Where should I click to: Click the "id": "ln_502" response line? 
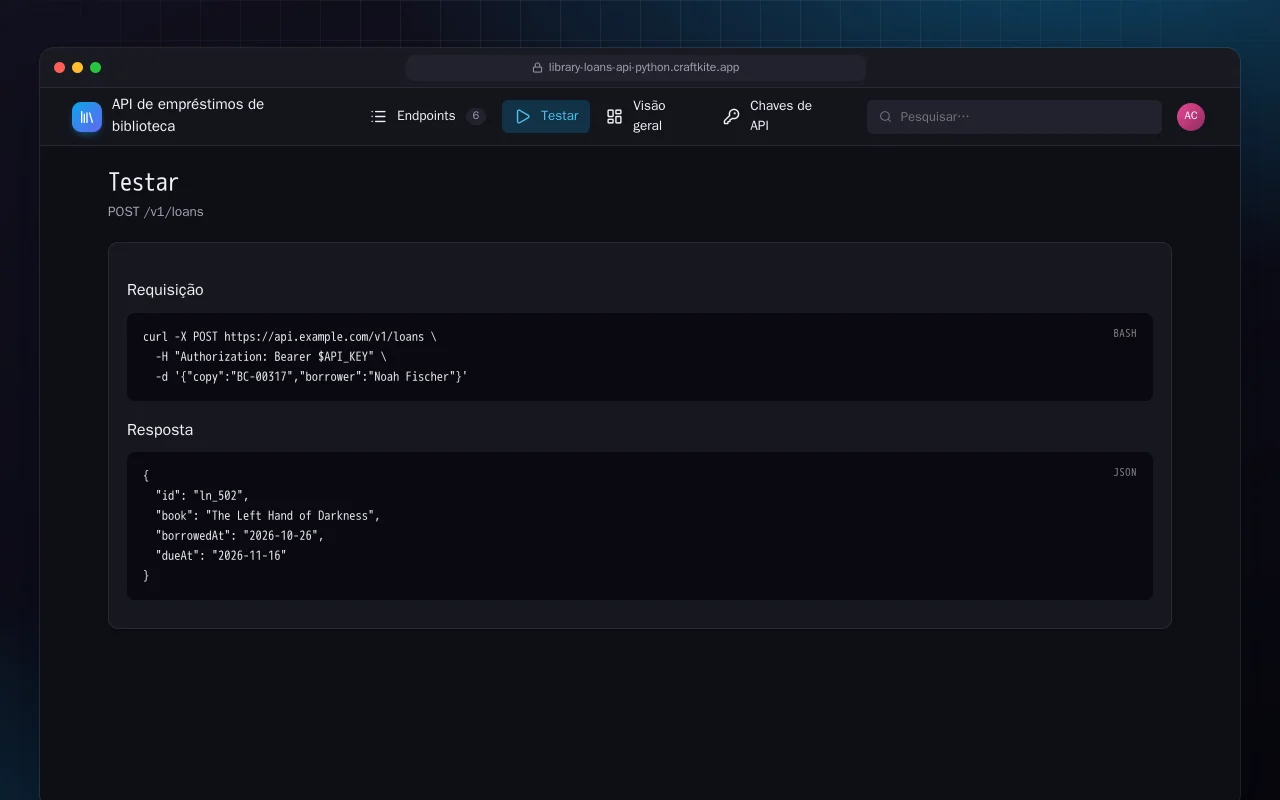[x=202, y=496]
